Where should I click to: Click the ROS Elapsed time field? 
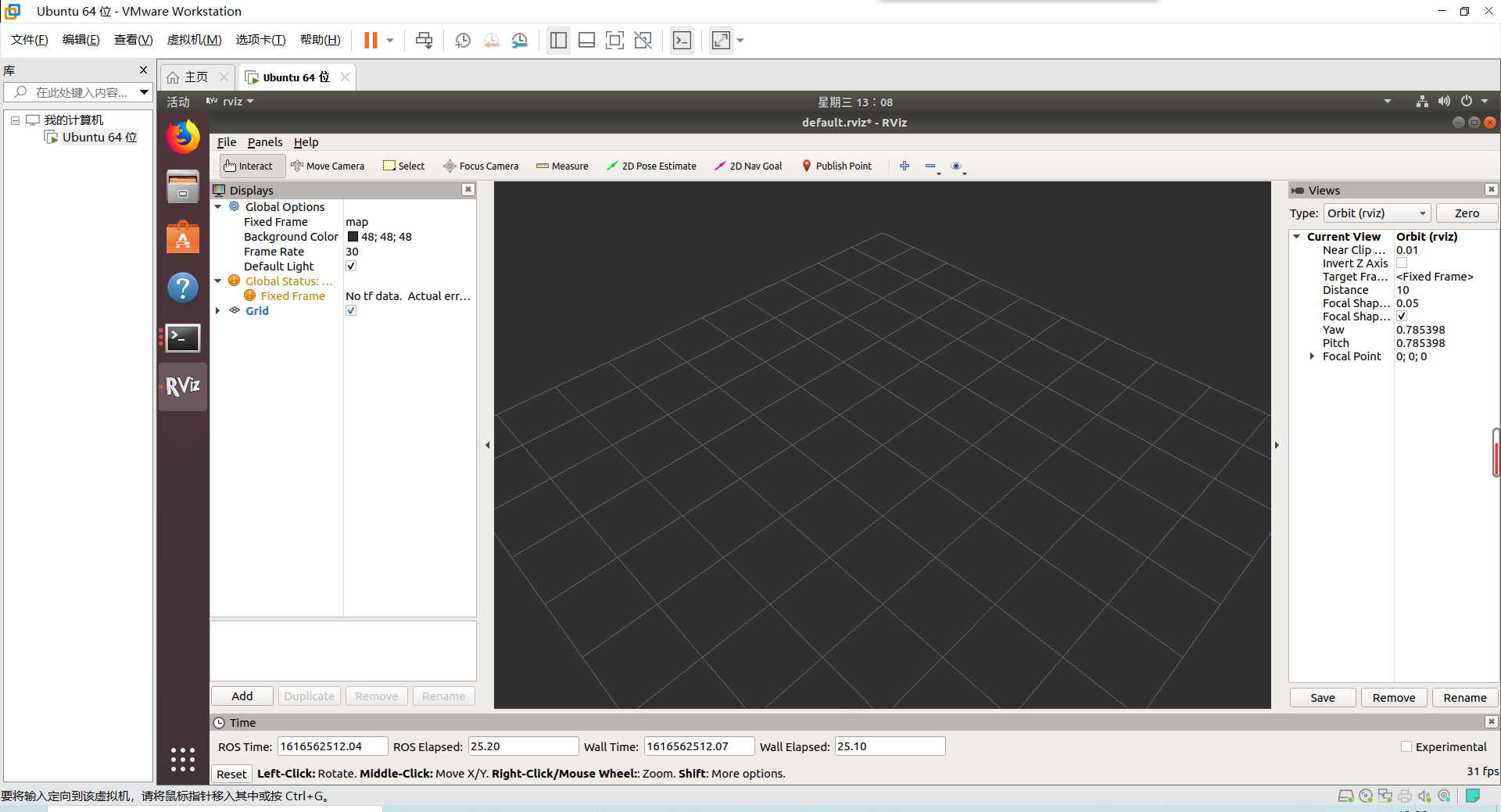(522, 746)
